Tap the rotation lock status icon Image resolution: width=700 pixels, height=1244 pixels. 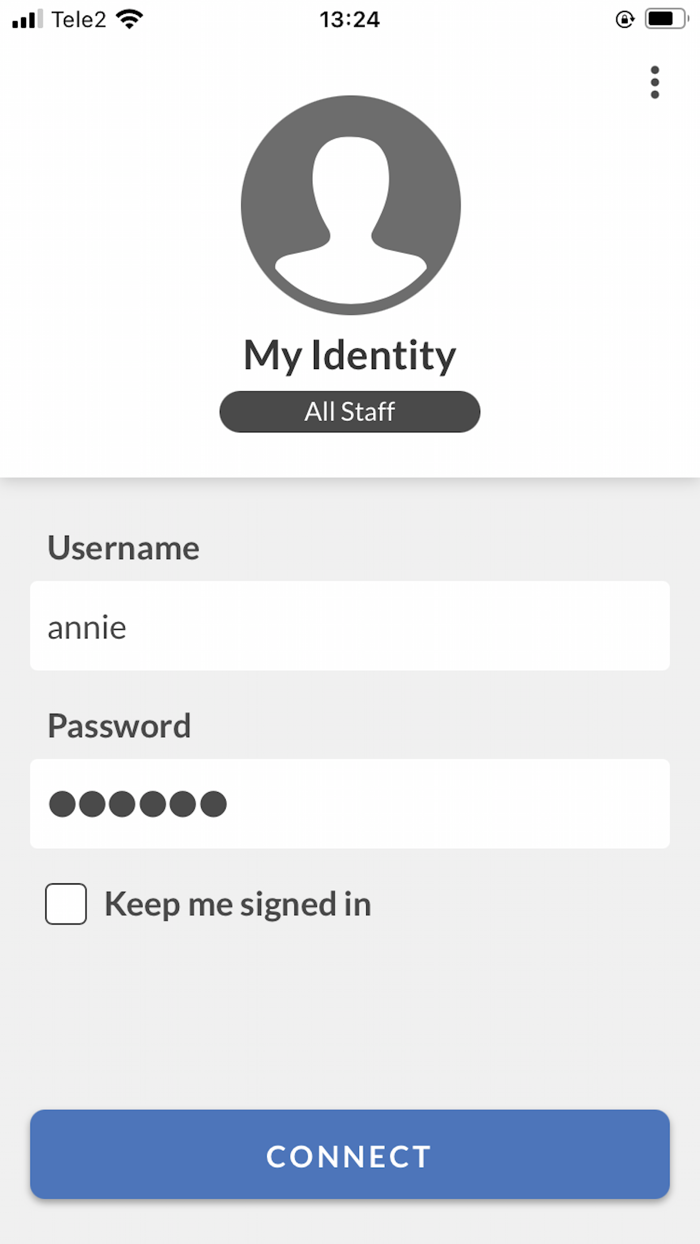625,19
